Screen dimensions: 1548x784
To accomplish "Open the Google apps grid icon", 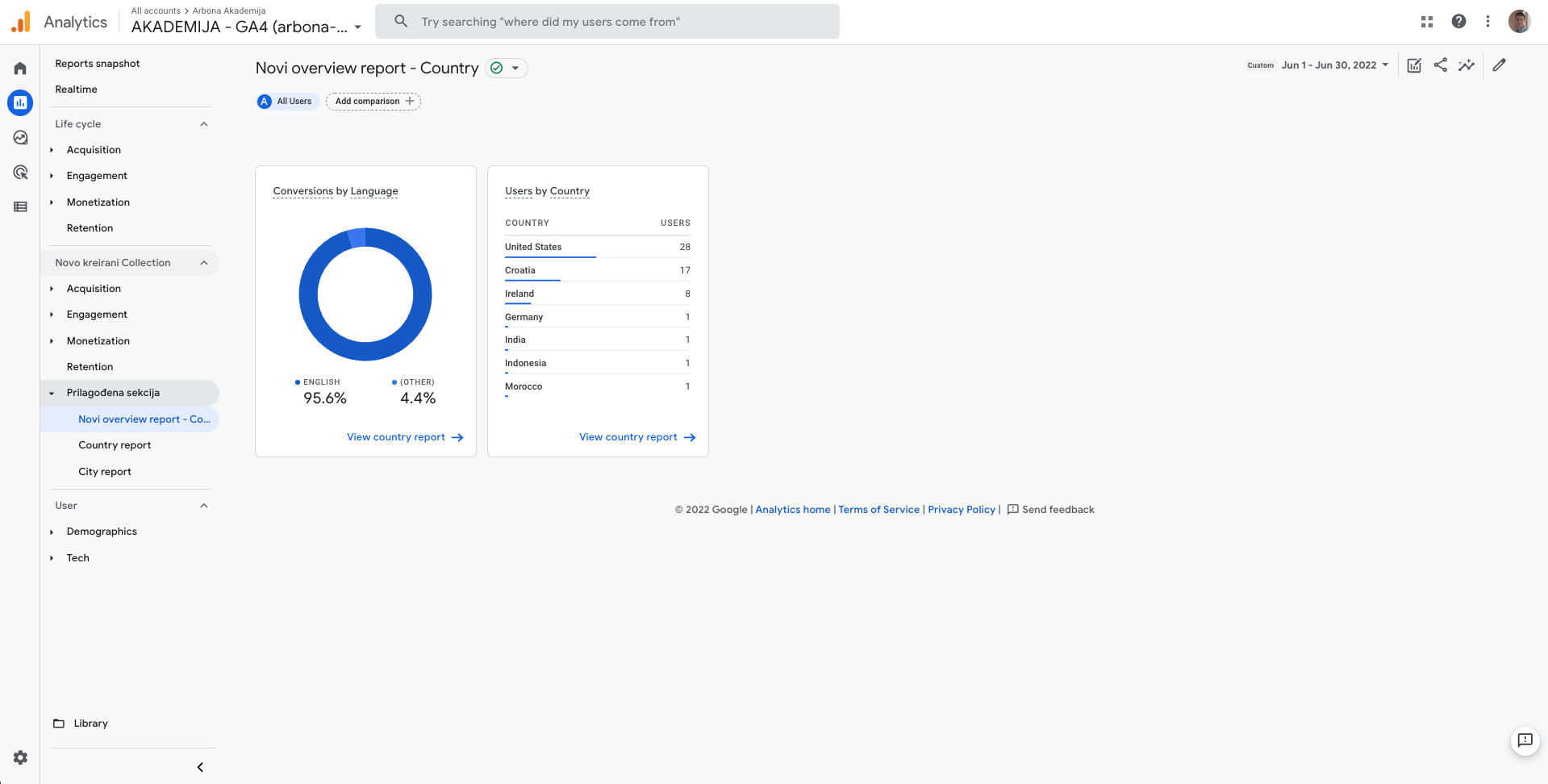I will (x=1427, y=22).
